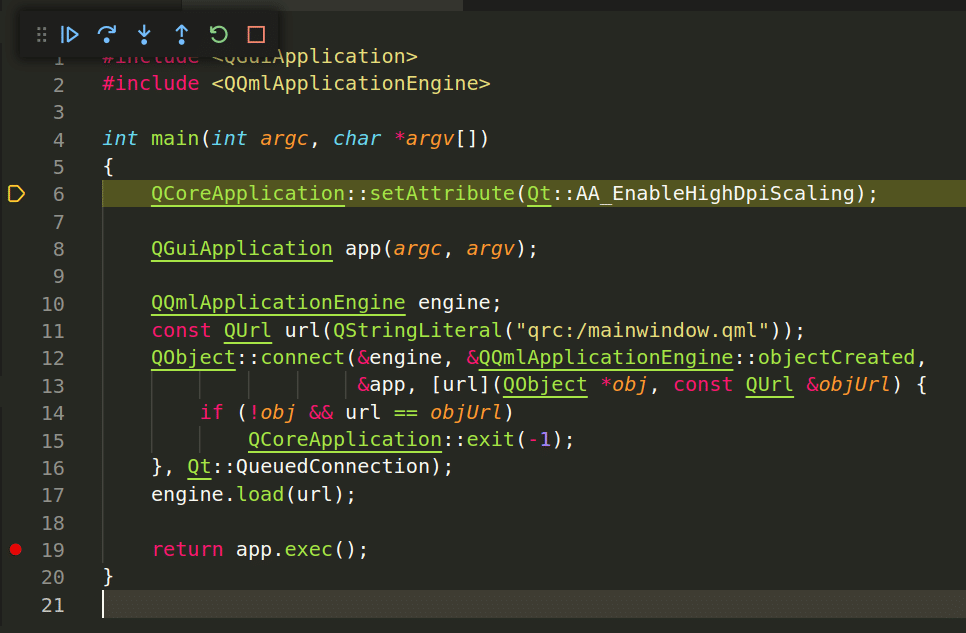This screenshot has width=966, height=633.
Task: Click the QGuiApplication type on line 8
Action: tap(241, 248)
